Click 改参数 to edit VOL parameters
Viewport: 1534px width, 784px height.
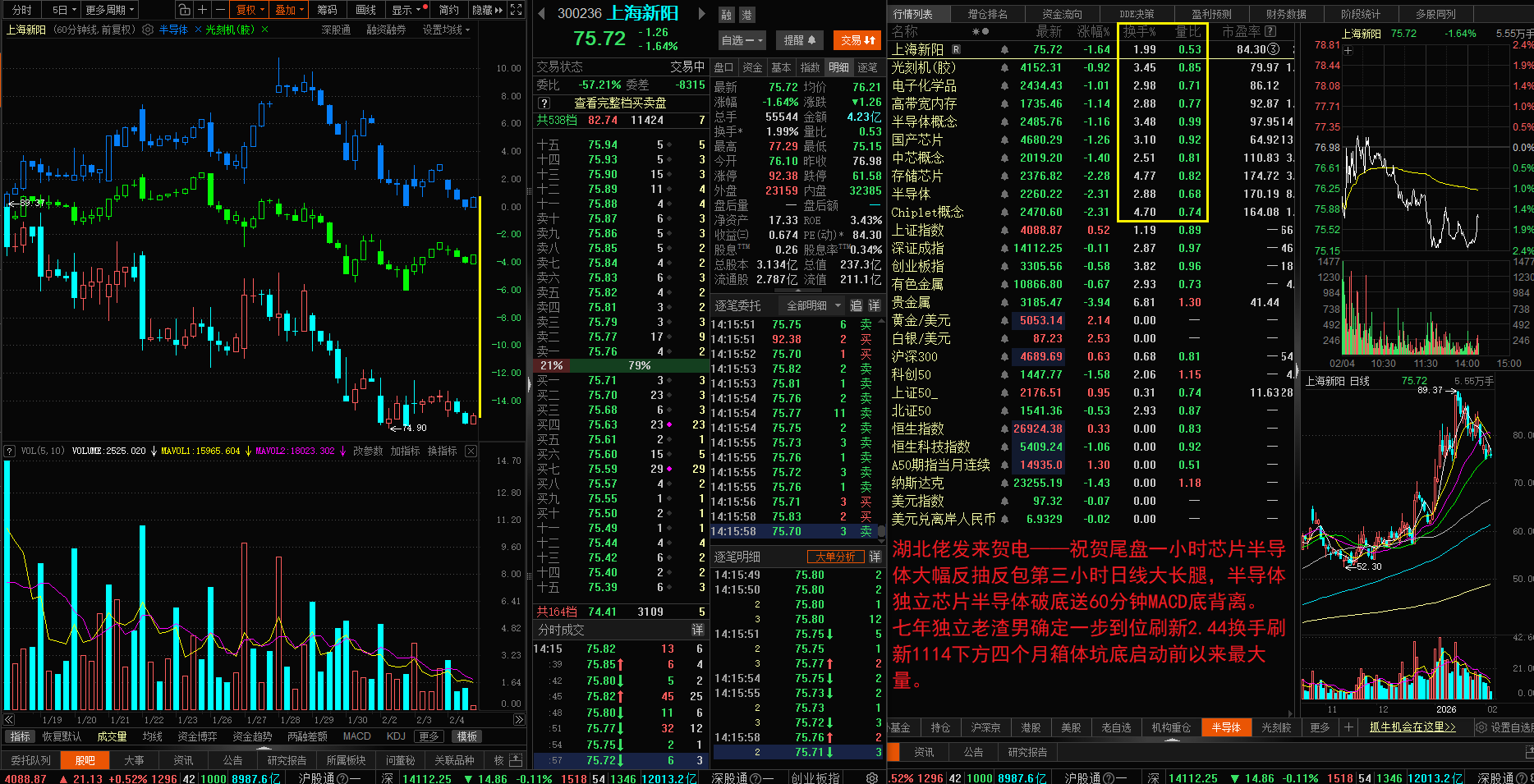click(368, 451)
